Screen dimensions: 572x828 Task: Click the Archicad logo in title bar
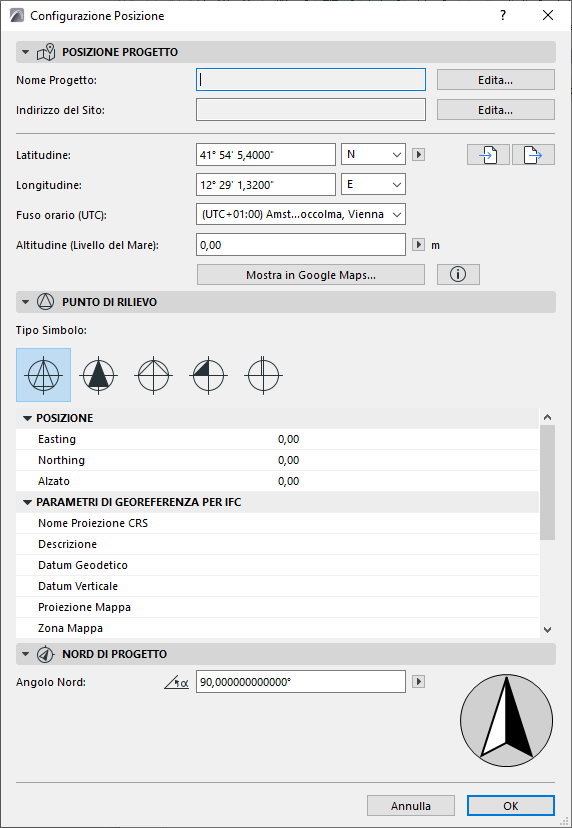pyautogui.click(x=17, y=15)
